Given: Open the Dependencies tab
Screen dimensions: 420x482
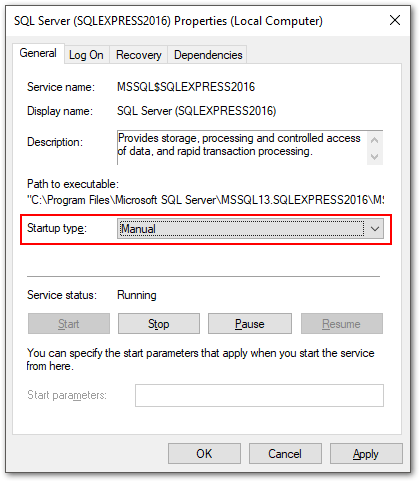Looking at the screenshot, I should [208, 55].
